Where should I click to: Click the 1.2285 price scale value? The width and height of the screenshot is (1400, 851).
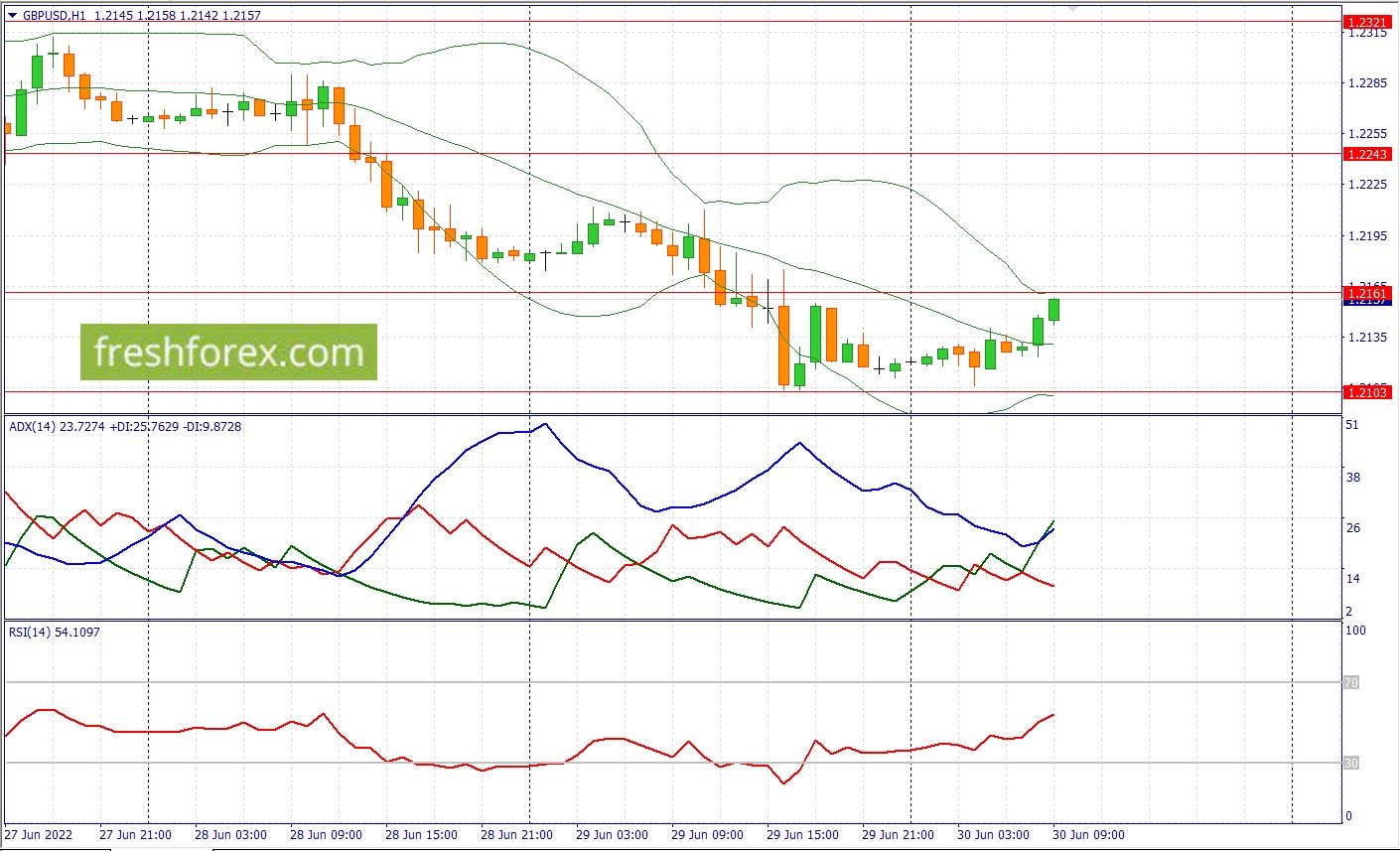point(1367,82)
